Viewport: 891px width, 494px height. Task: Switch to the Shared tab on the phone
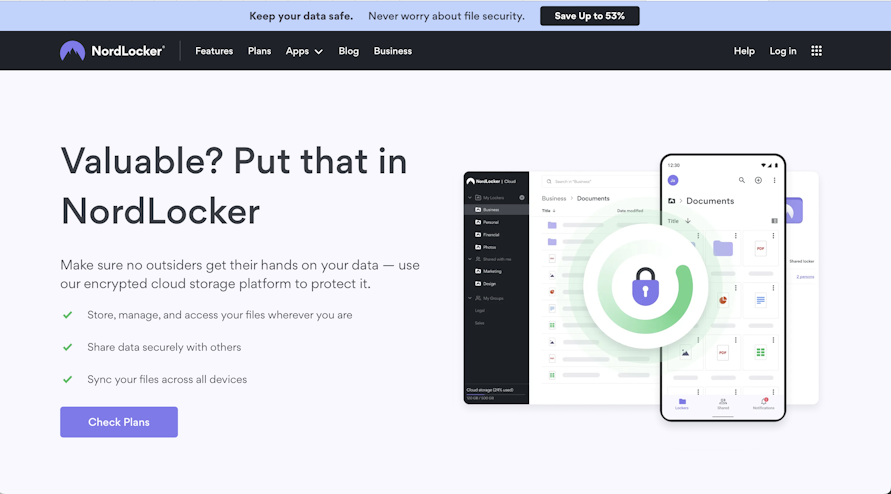point(723,404)
